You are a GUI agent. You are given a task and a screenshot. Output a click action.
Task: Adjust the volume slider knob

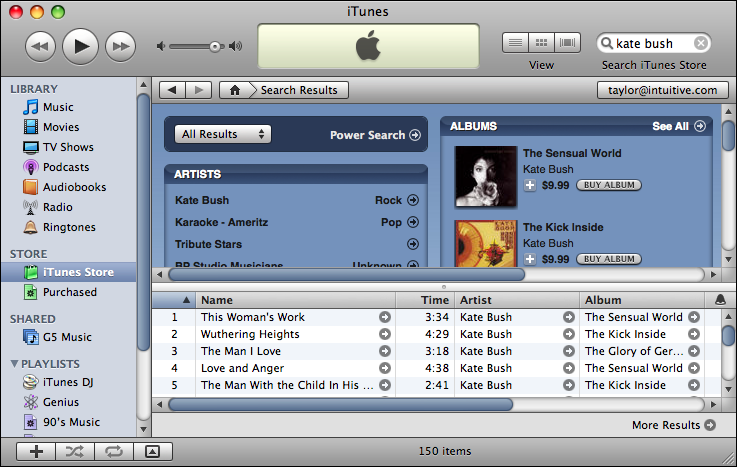215,46
